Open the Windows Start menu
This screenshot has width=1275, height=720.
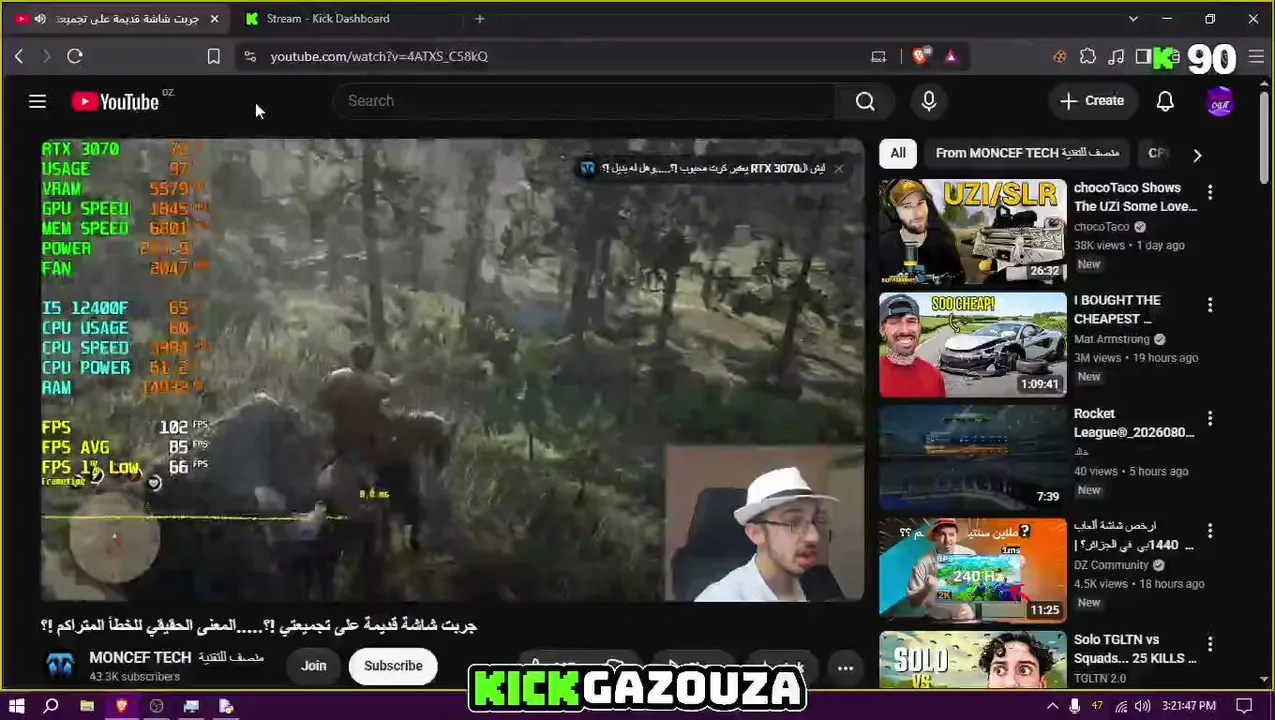[16, 706]
